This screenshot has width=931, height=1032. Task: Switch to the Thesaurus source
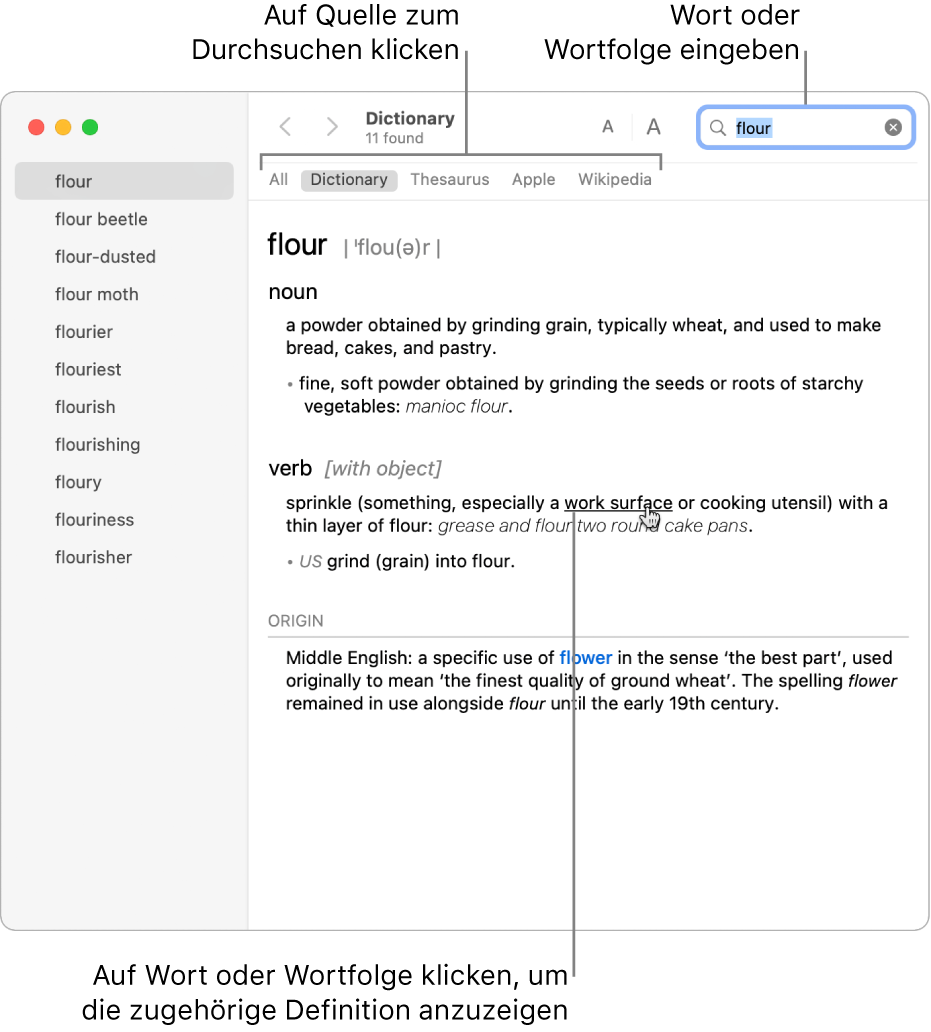[x=450, y=180]
